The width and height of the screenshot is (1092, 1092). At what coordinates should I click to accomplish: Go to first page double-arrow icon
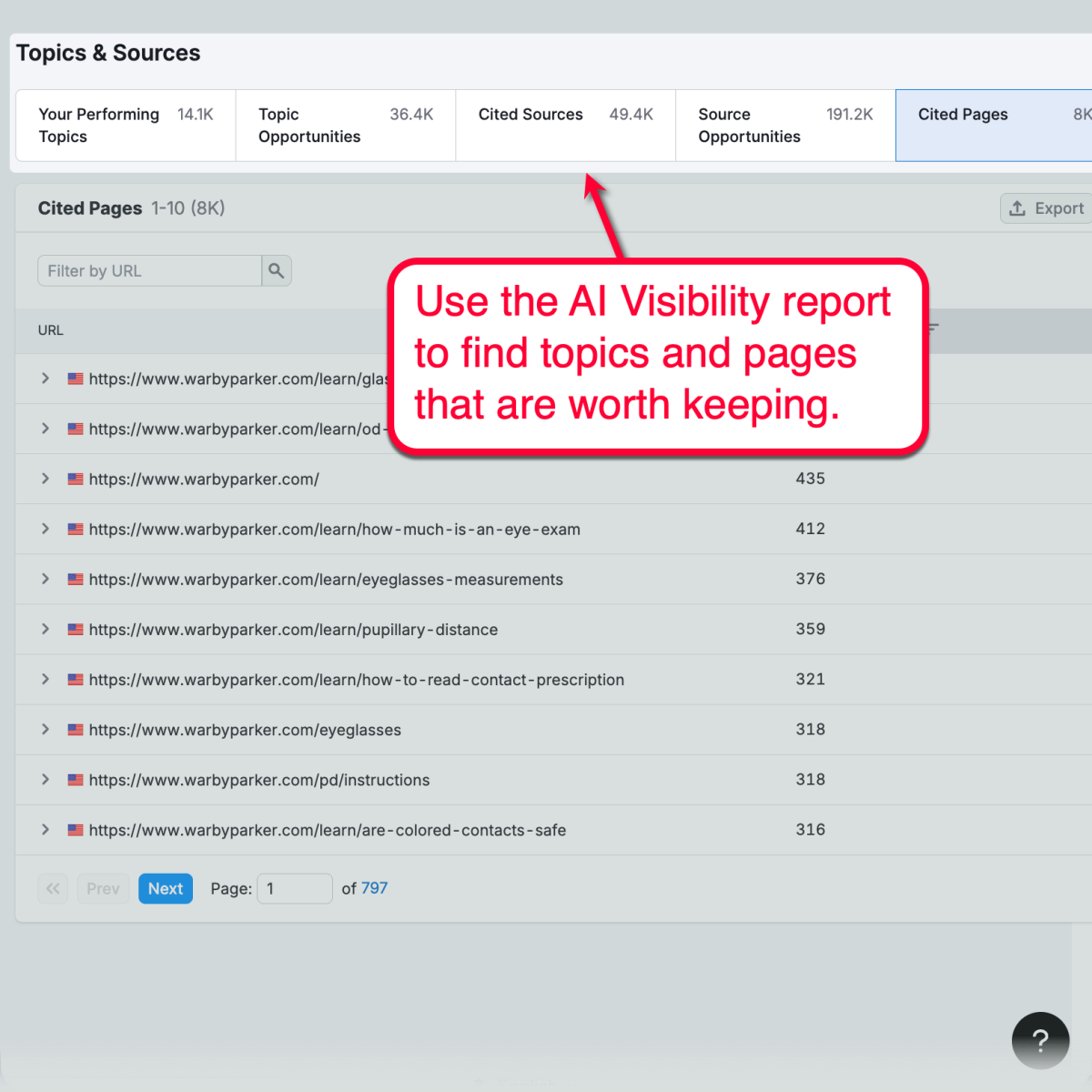click(53, 888)
